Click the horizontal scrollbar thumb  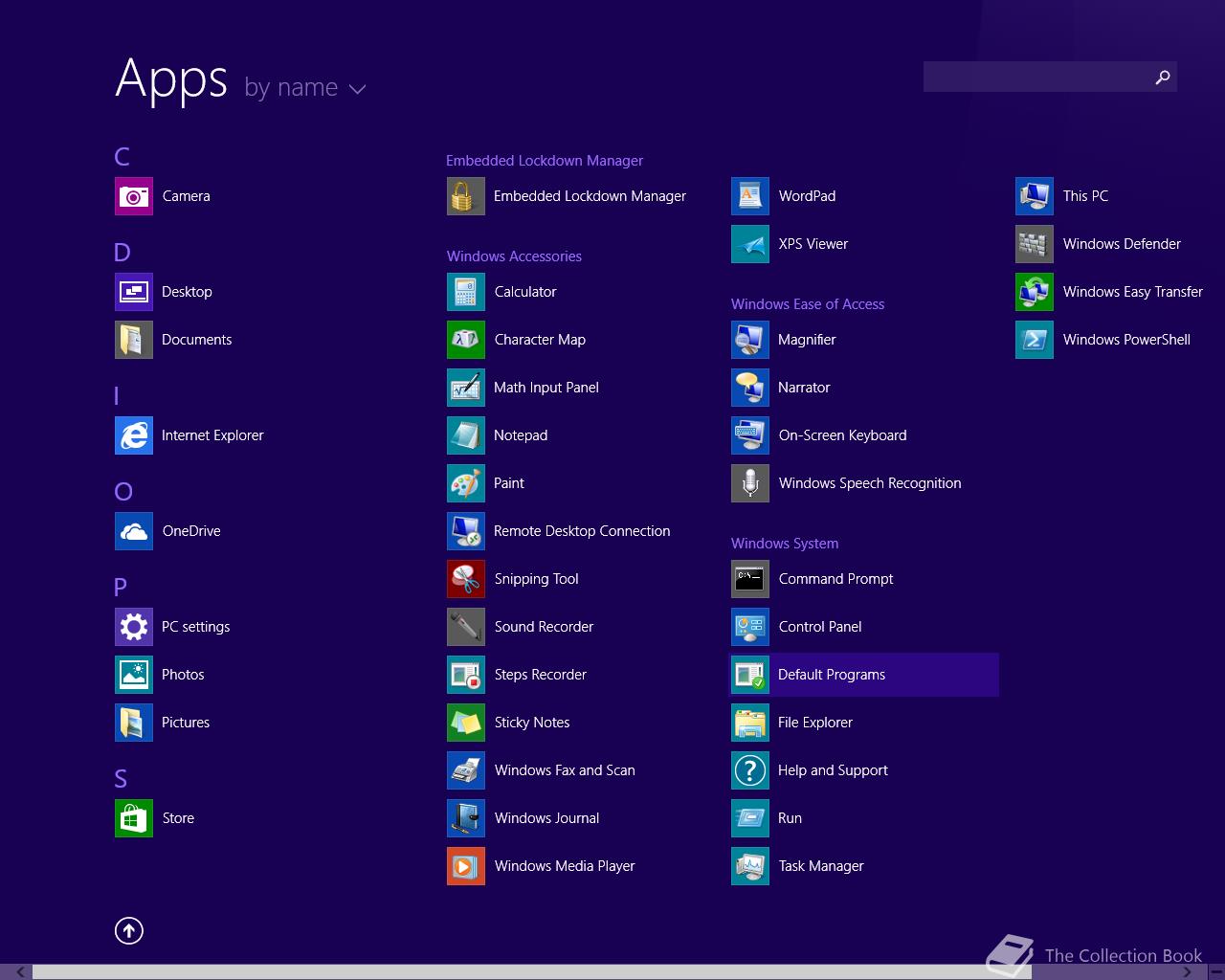[x=532, y=972]
